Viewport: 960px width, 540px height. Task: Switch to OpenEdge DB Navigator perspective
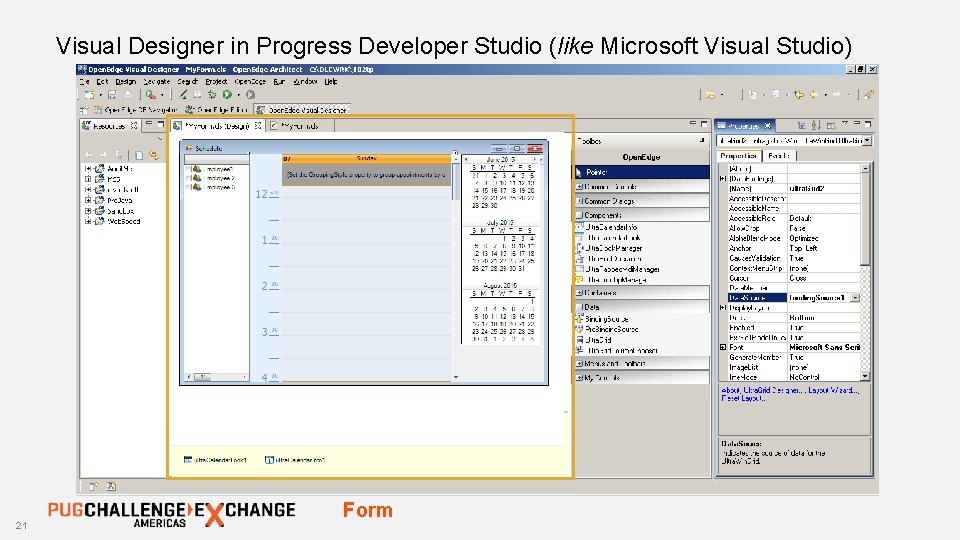(x=135, y=110)
